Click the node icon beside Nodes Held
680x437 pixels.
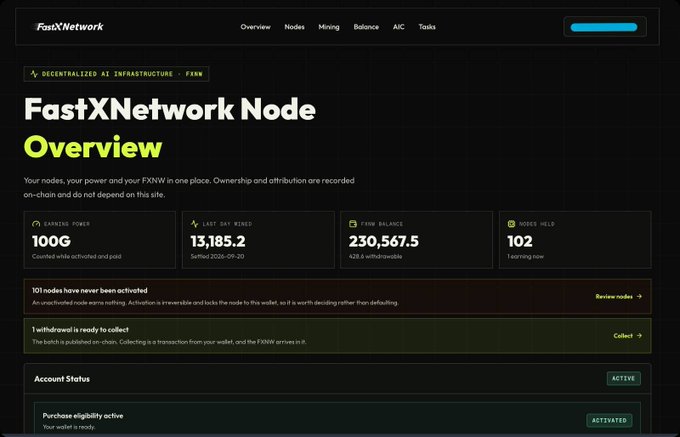(511, 224)
